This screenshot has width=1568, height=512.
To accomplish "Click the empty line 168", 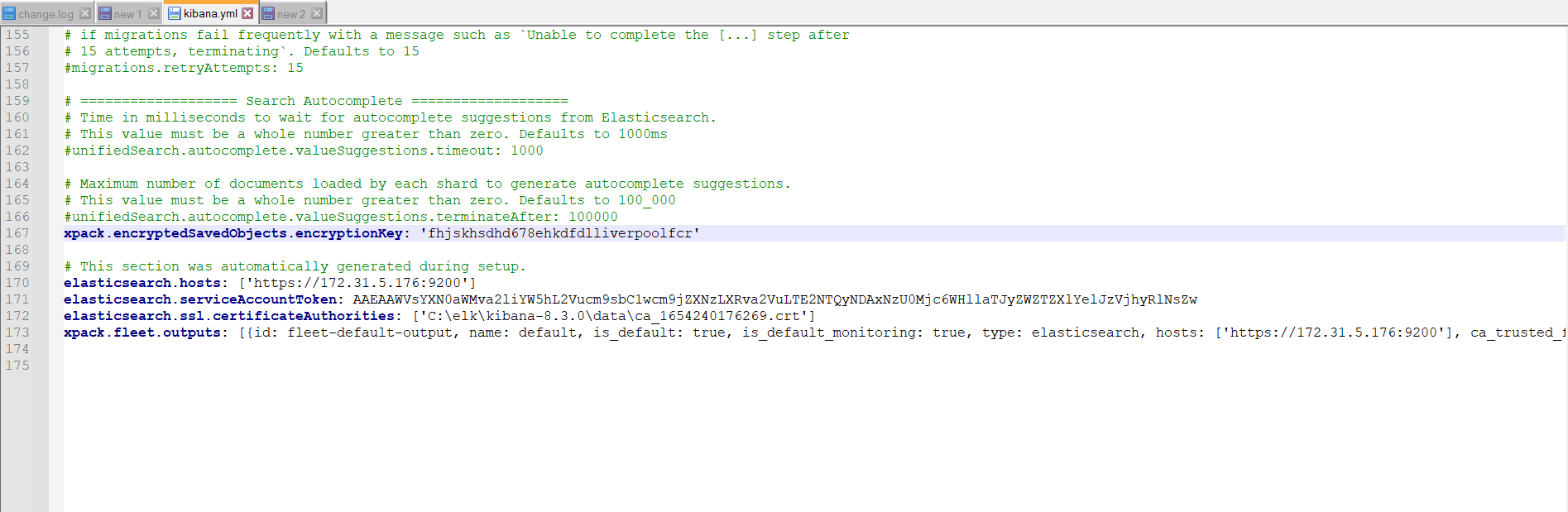I will point(814,250).
